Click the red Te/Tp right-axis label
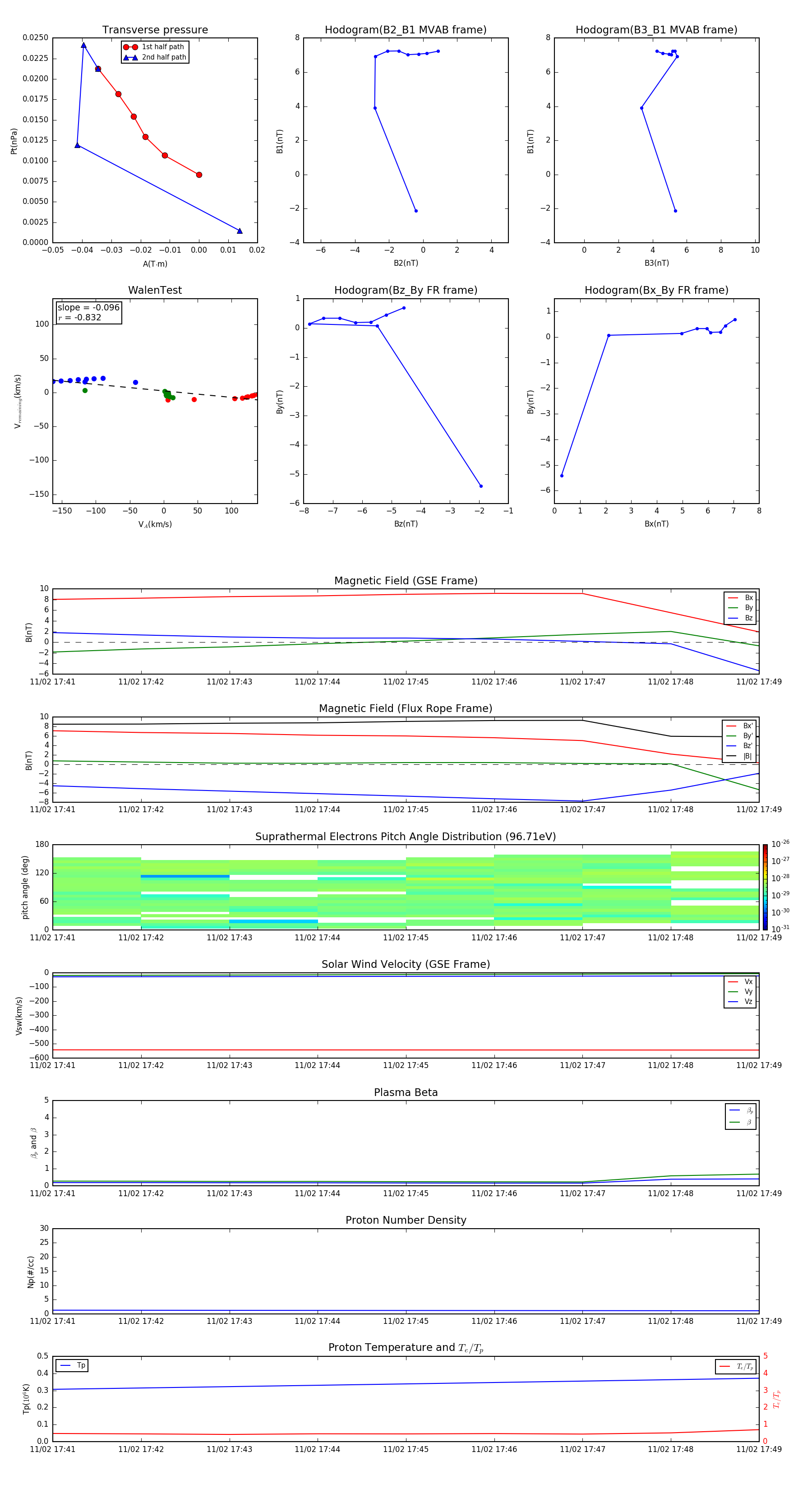The image size is (812, 1489). [777, 1399]
